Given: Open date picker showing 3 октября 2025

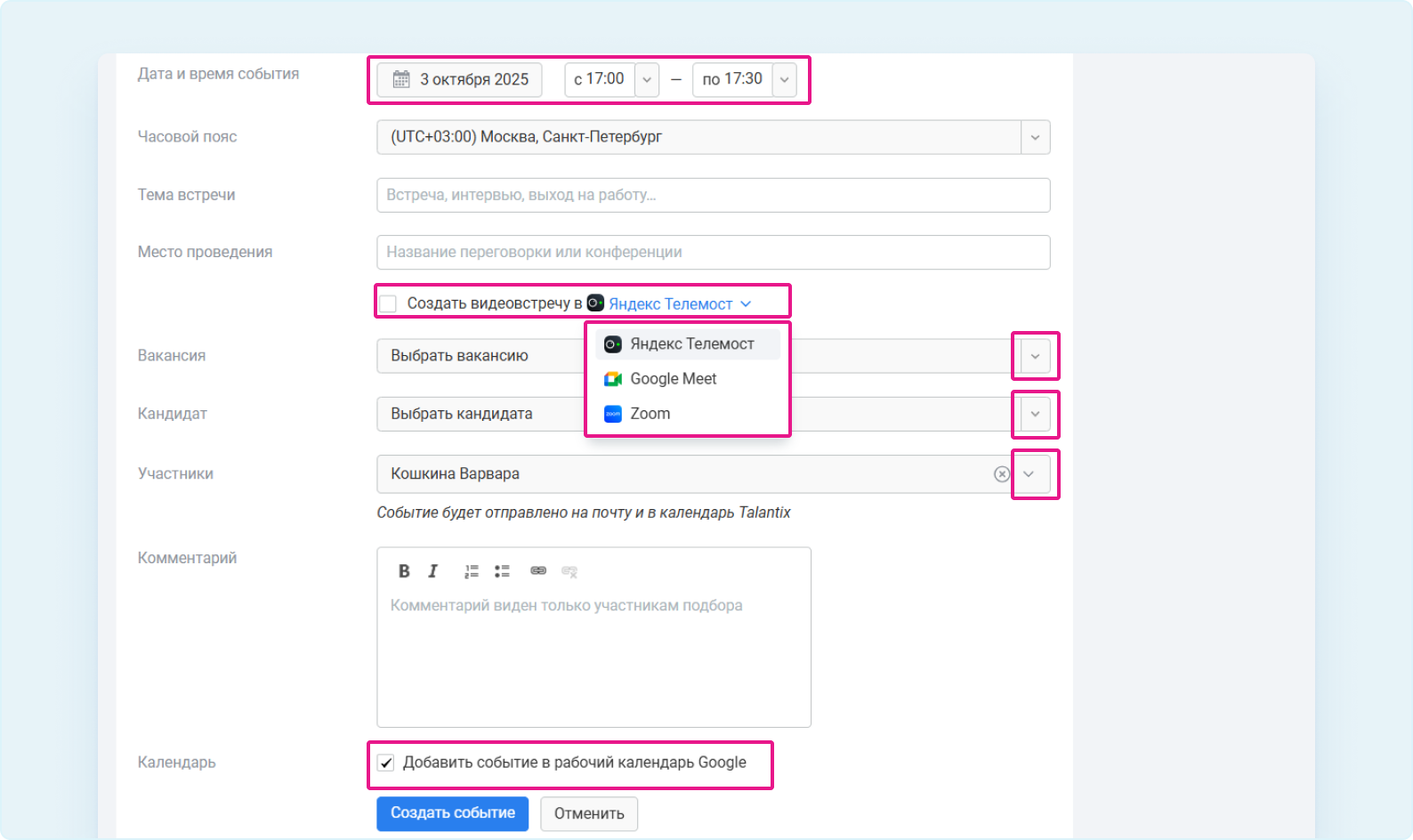Looking at the screenshot, I should [460, 79].
